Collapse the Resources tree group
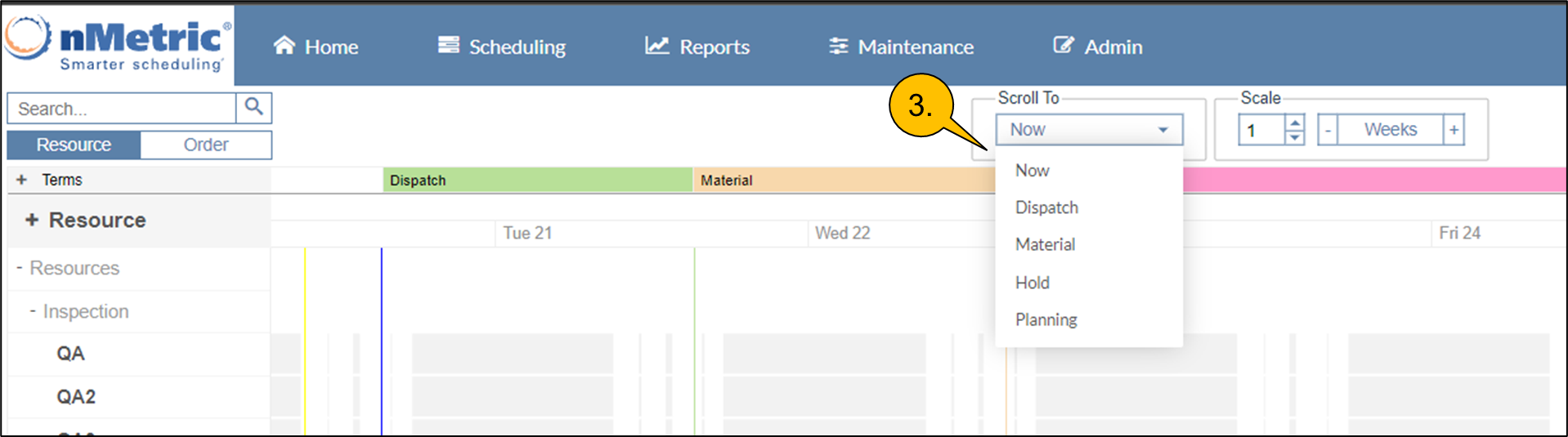 pyautogui.click(x=19, y=268)
